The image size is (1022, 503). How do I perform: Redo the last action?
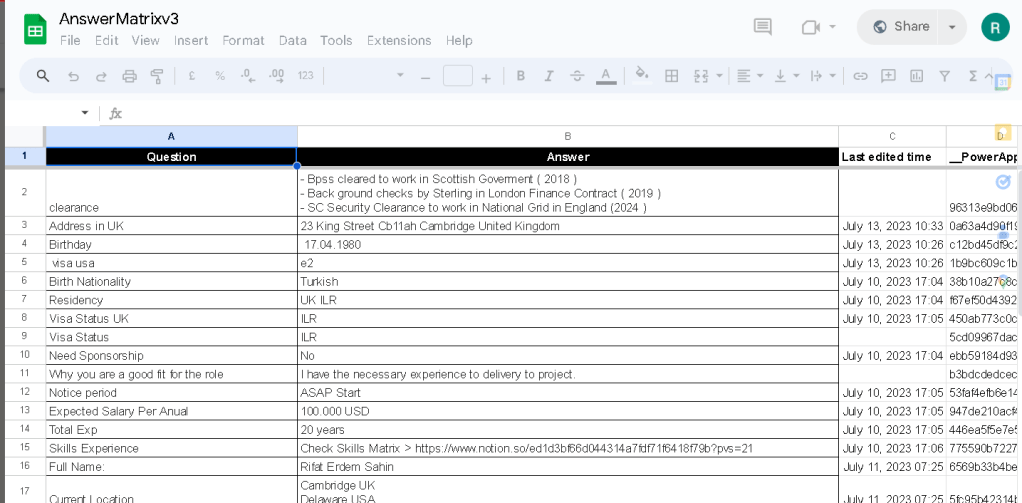[x=101, y=76]
